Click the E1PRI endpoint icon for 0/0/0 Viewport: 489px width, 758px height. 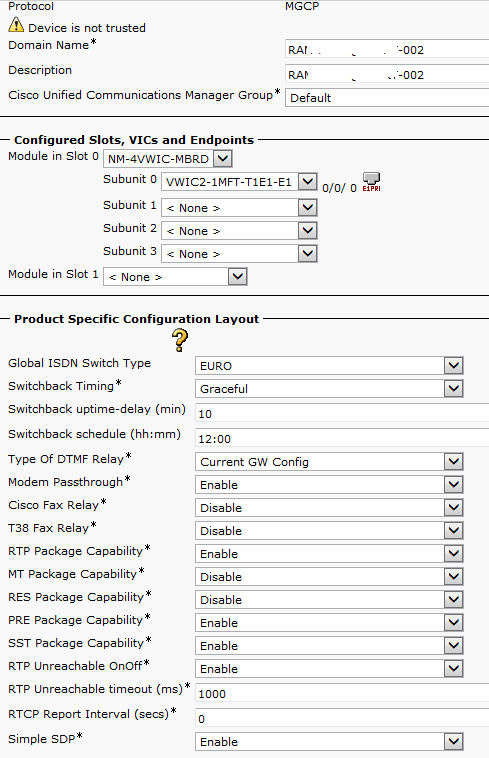click(371, 182)
